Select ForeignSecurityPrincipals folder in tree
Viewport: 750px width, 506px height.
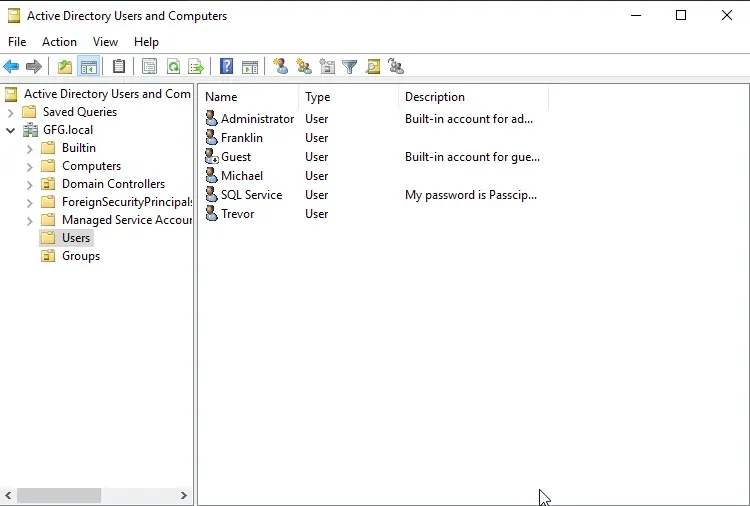pyautogui.click(x=127, y=202)
